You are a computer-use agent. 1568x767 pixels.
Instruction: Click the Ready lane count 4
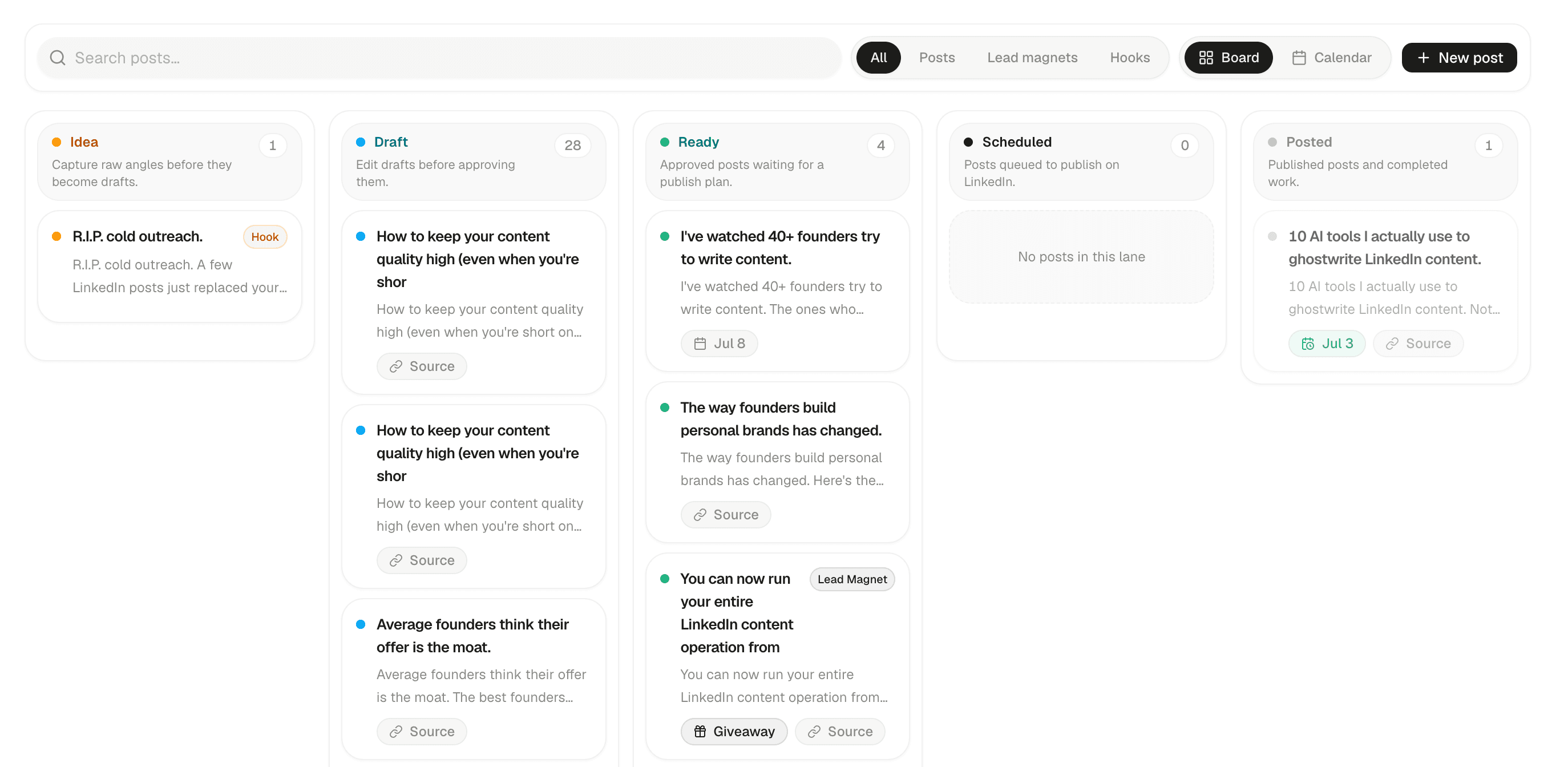pos(880,146)
